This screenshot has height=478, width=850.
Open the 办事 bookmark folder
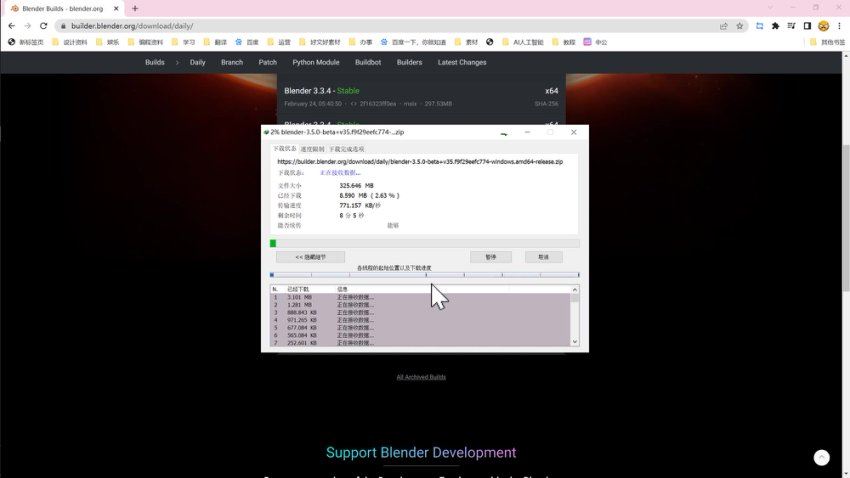click(x=360, y=42)
